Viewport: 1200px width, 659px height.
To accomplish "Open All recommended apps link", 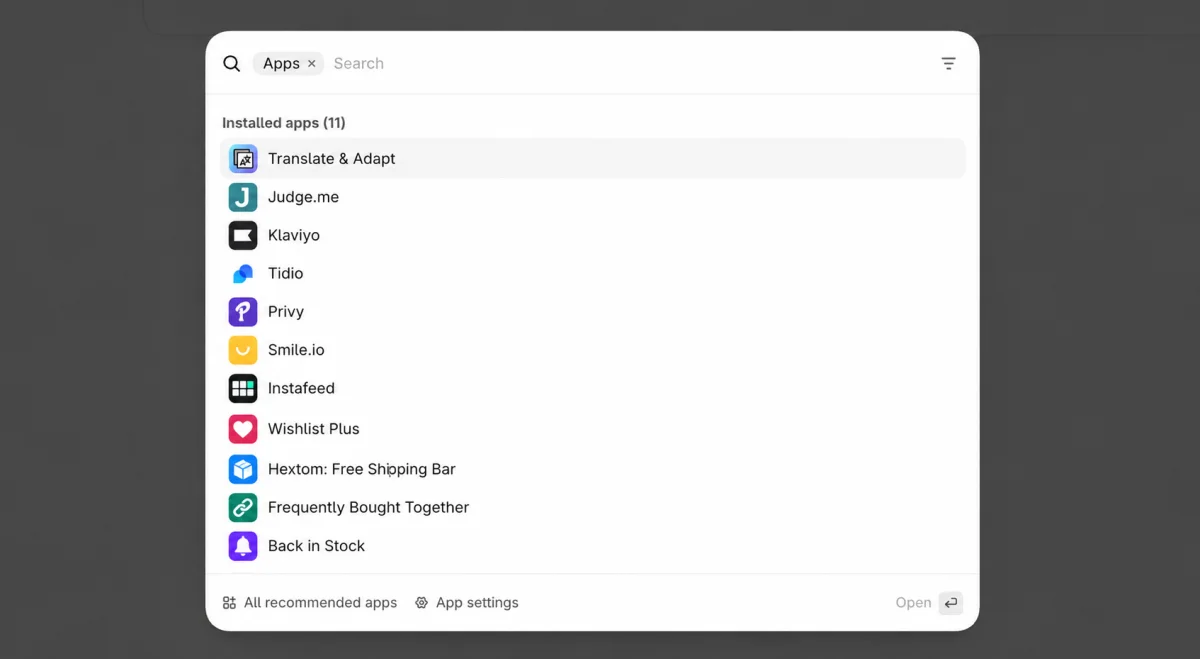I will (x=310, y=603).
